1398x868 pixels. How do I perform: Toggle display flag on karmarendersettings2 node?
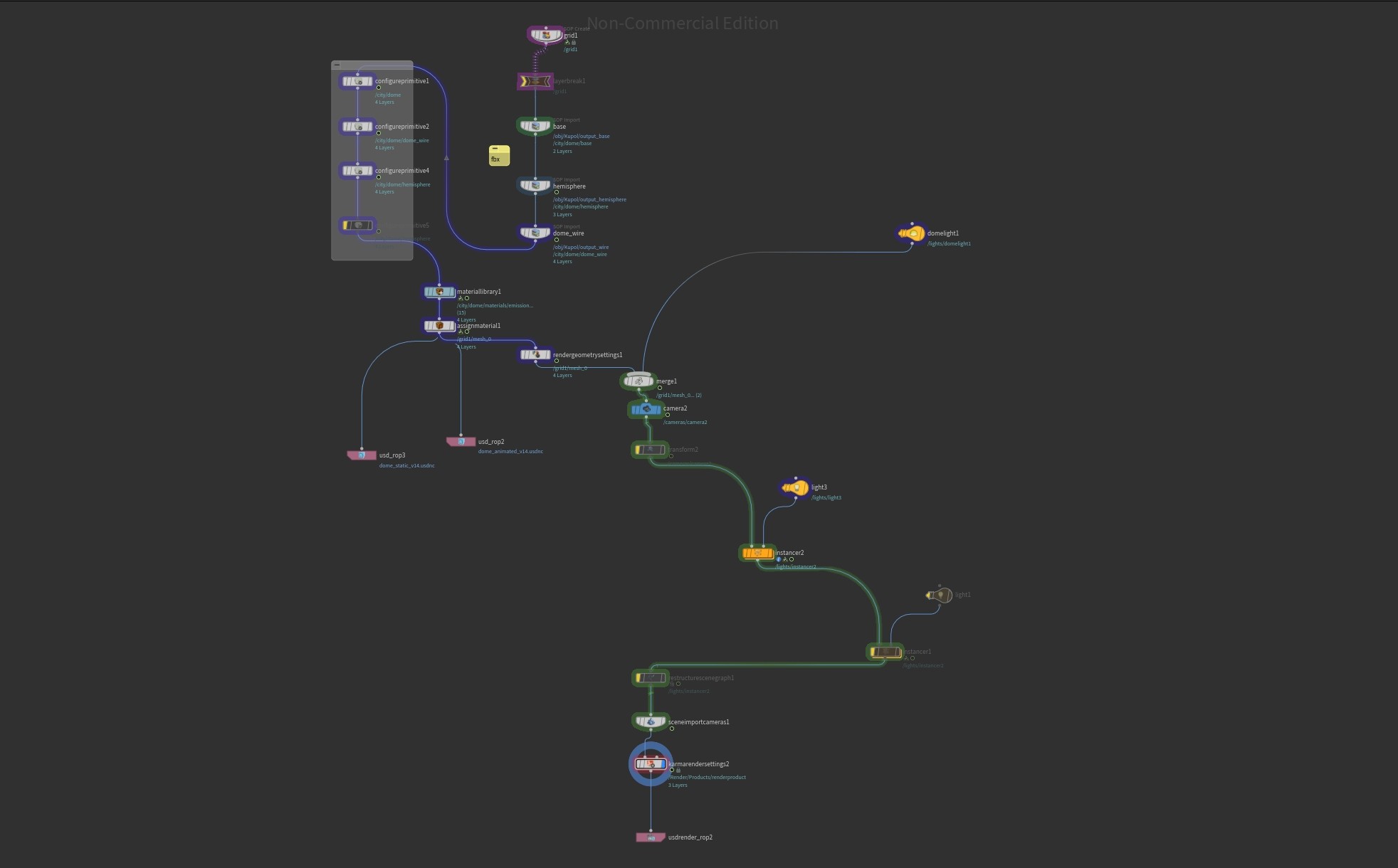coord(663,764)
